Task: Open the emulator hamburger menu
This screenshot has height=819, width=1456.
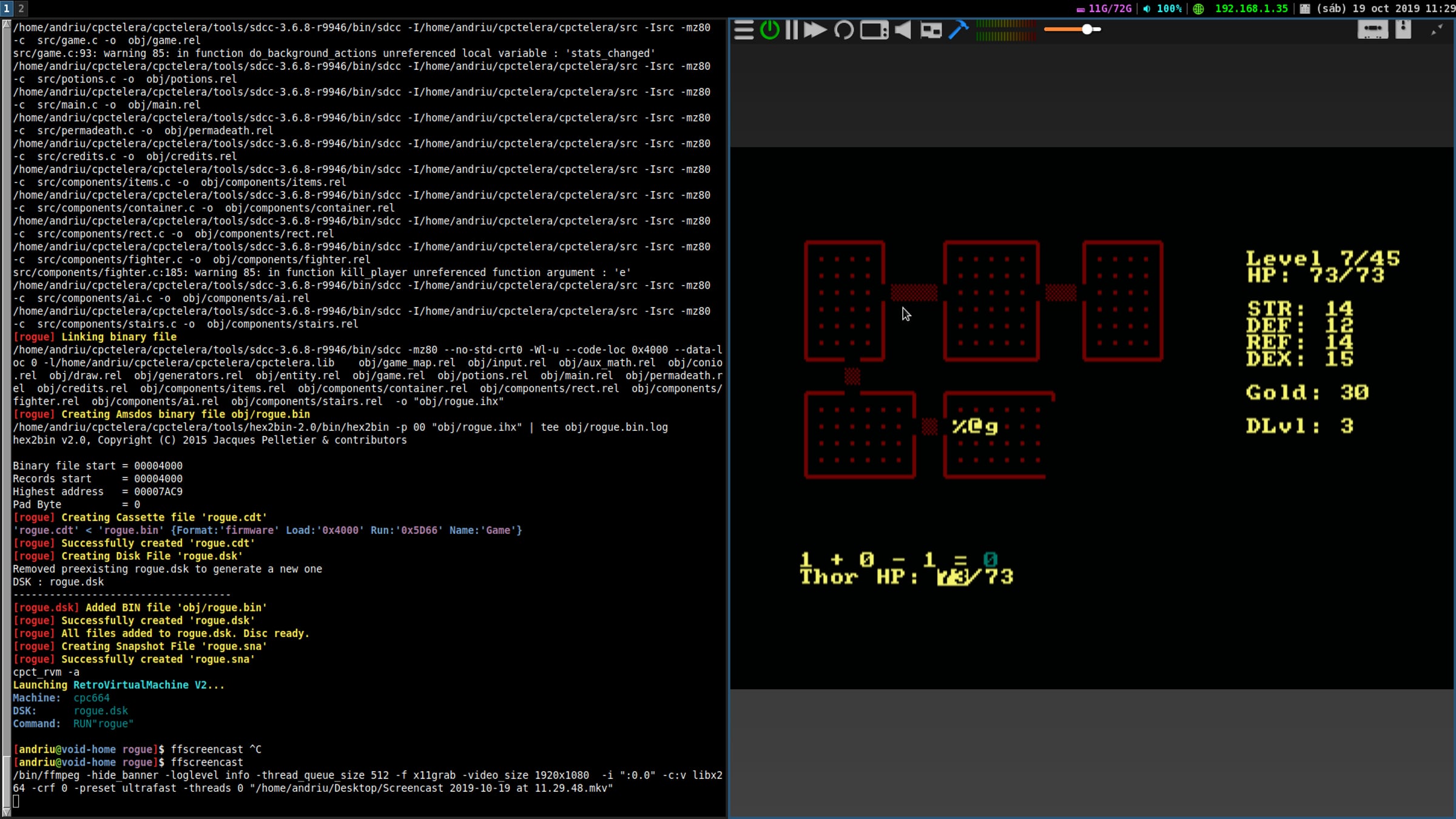Action: (x=744, y=30)
